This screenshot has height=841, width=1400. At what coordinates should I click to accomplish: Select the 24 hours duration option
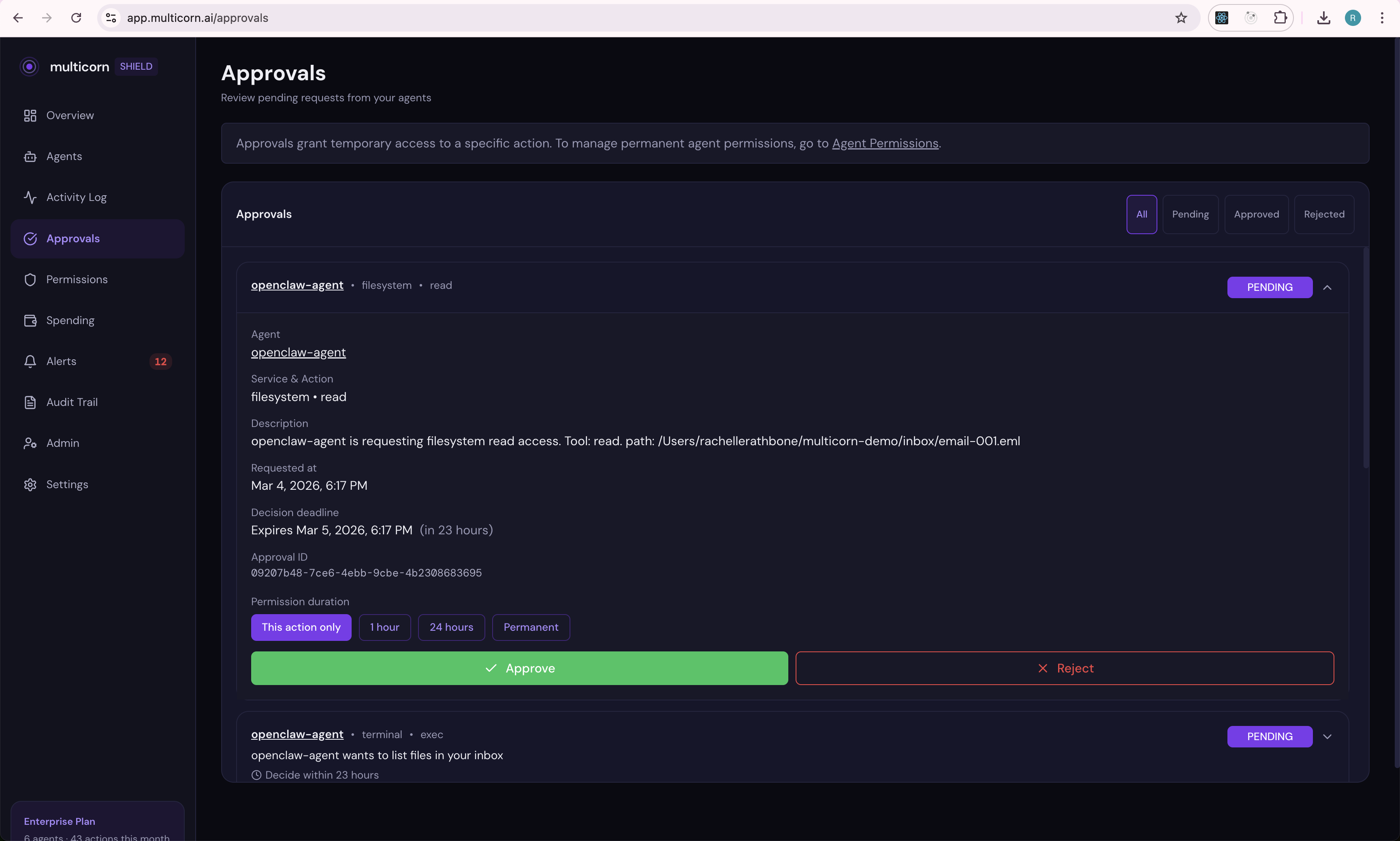451,627
